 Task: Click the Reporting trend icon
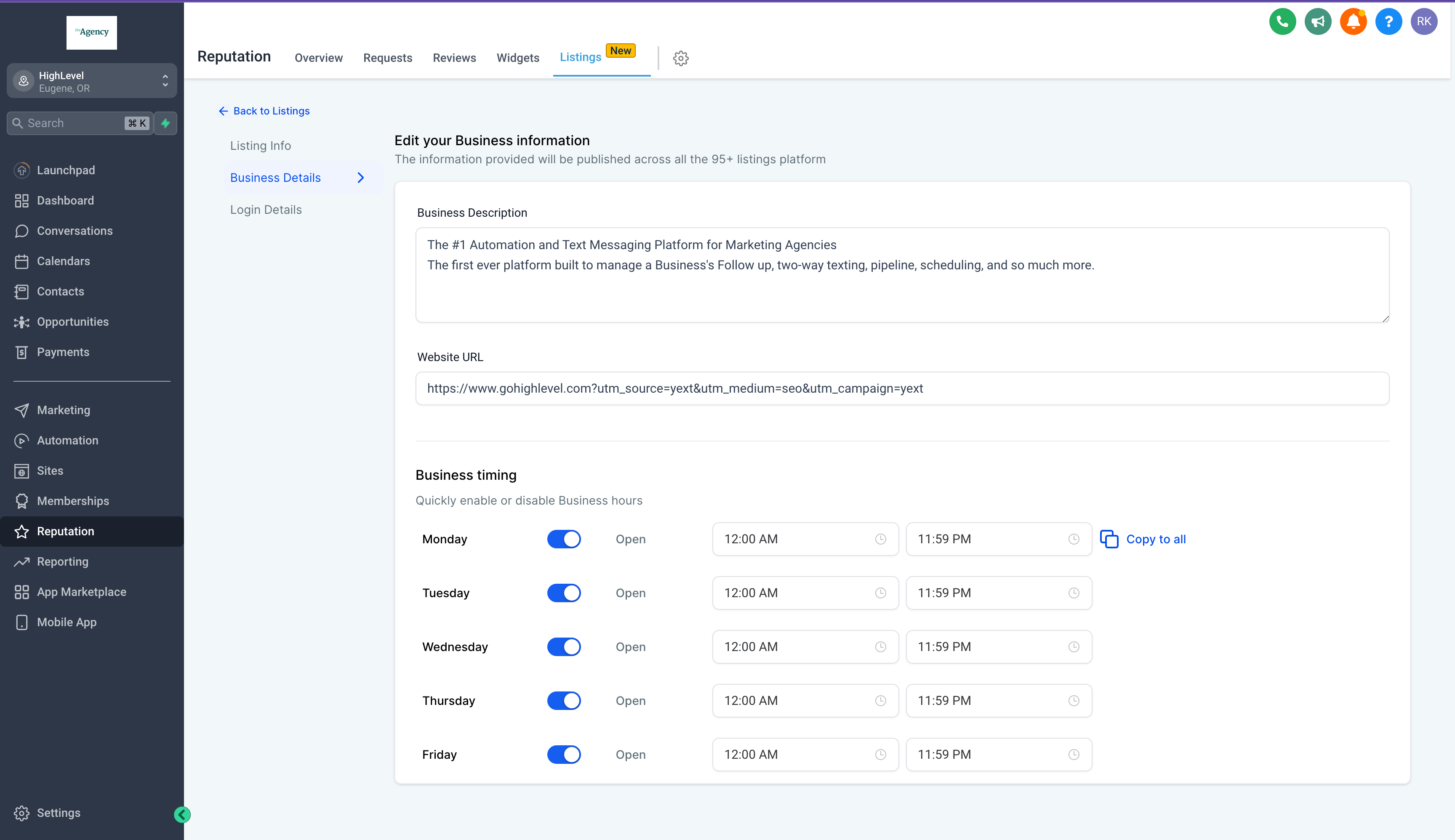pyautogui.click(x=21, y=561)
